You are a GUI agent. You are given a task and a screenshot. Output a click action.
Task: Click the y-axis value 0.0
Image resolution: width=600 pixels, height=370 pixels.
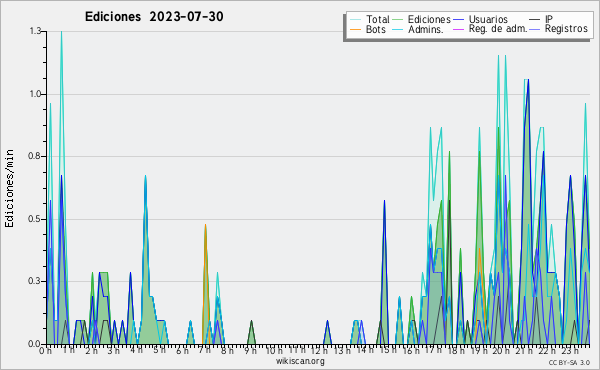click(35, 344)
